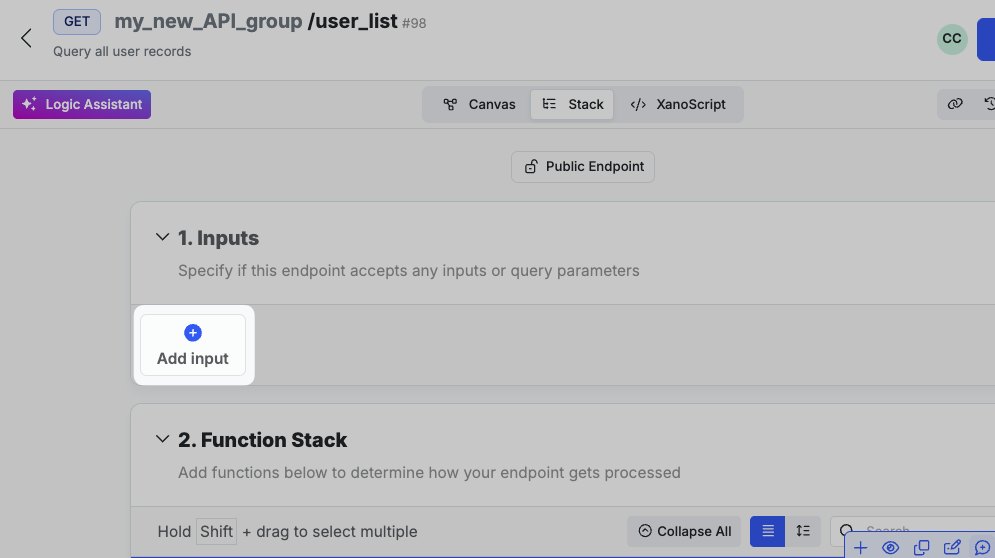Click the Public Endpoint button

coord(583,167)
